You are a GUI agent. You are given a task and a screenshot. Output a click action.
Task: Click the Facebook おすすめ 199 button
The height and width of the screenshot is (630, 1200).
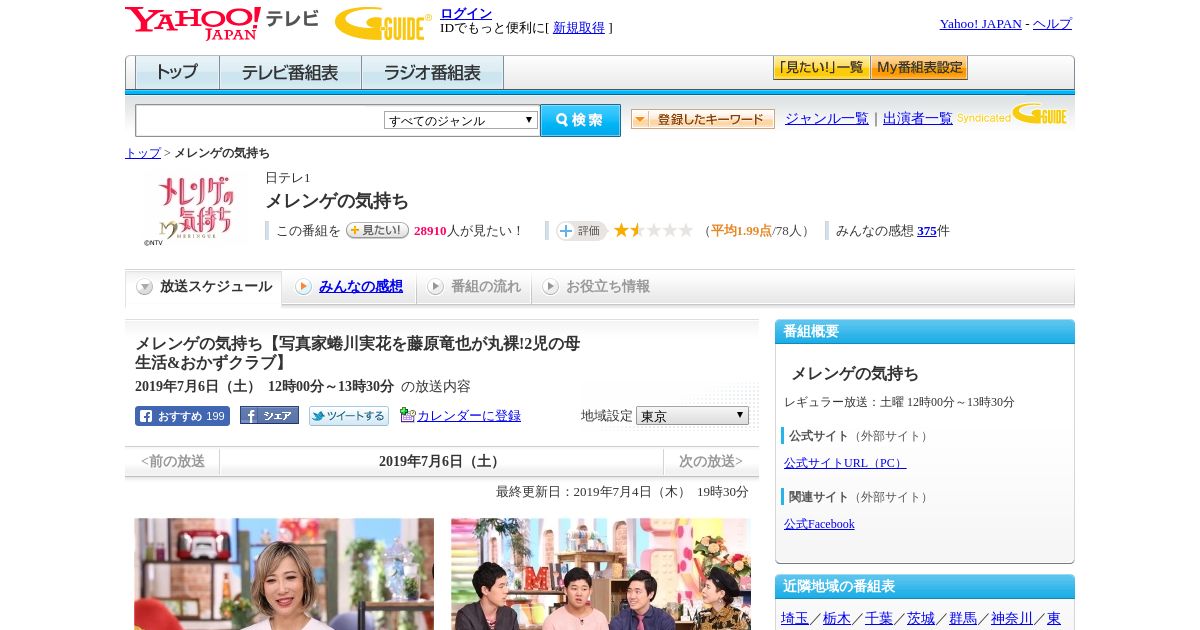[182, 416]
